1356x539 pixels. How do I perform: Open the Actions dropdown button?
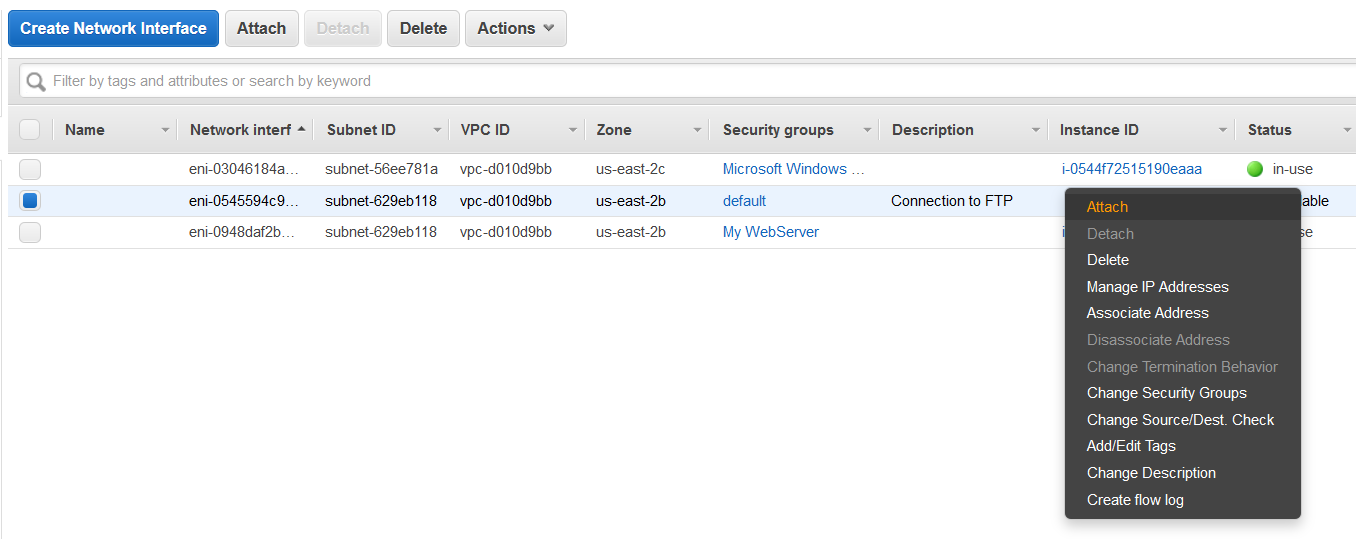pos(515,28)
